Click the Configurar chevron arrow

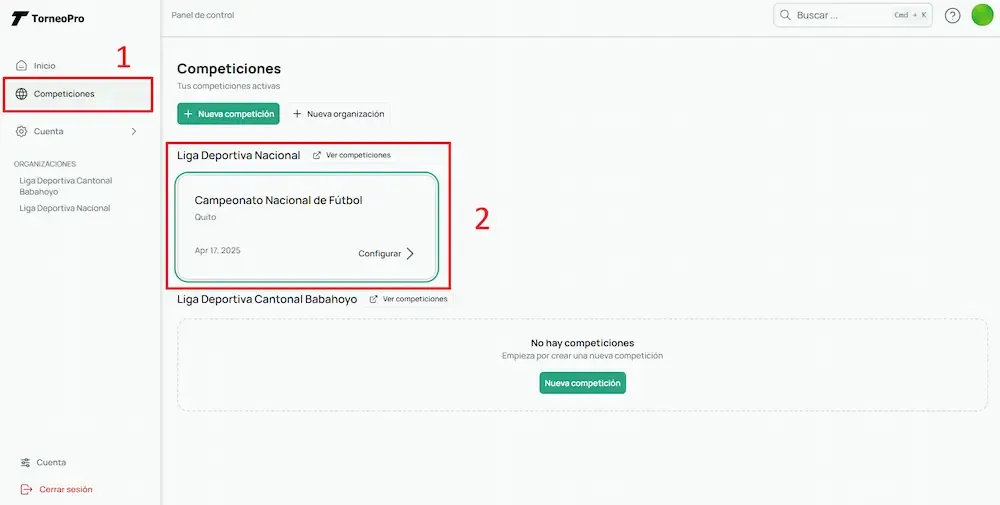pyautogui.click(x=410, y=254)
